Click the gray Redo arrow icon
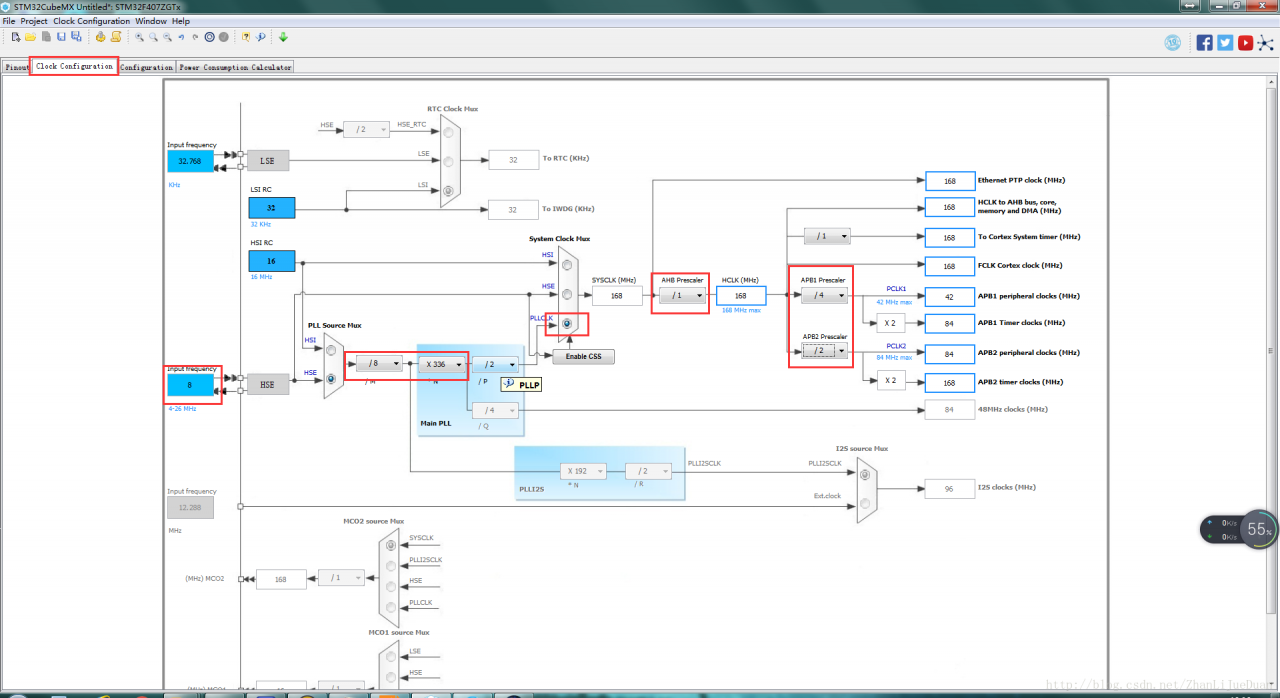 [195, 37]
